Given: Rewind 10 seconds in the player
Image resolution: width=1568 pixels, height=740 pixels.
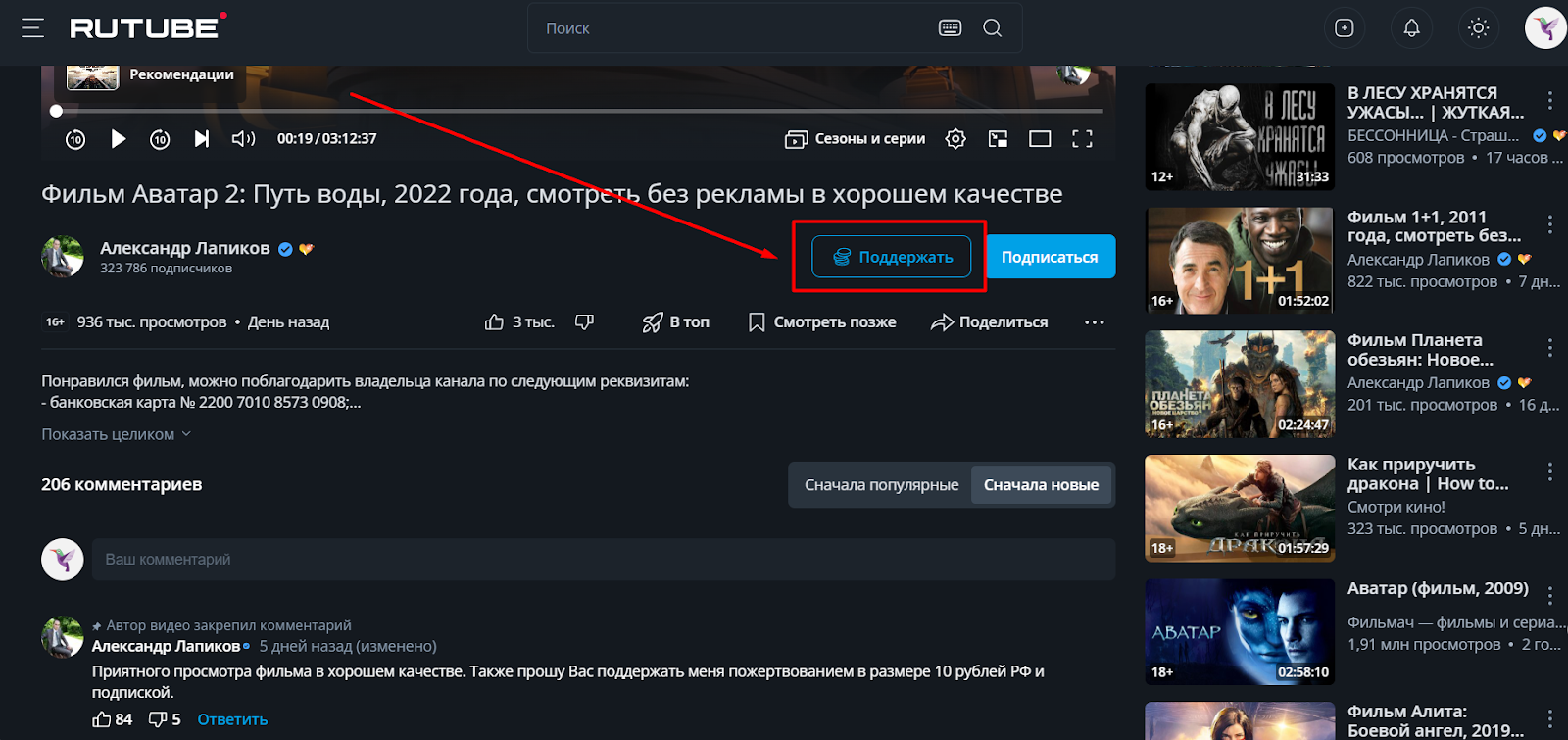Looking at the screenshot, I should [x=75, y=139].
